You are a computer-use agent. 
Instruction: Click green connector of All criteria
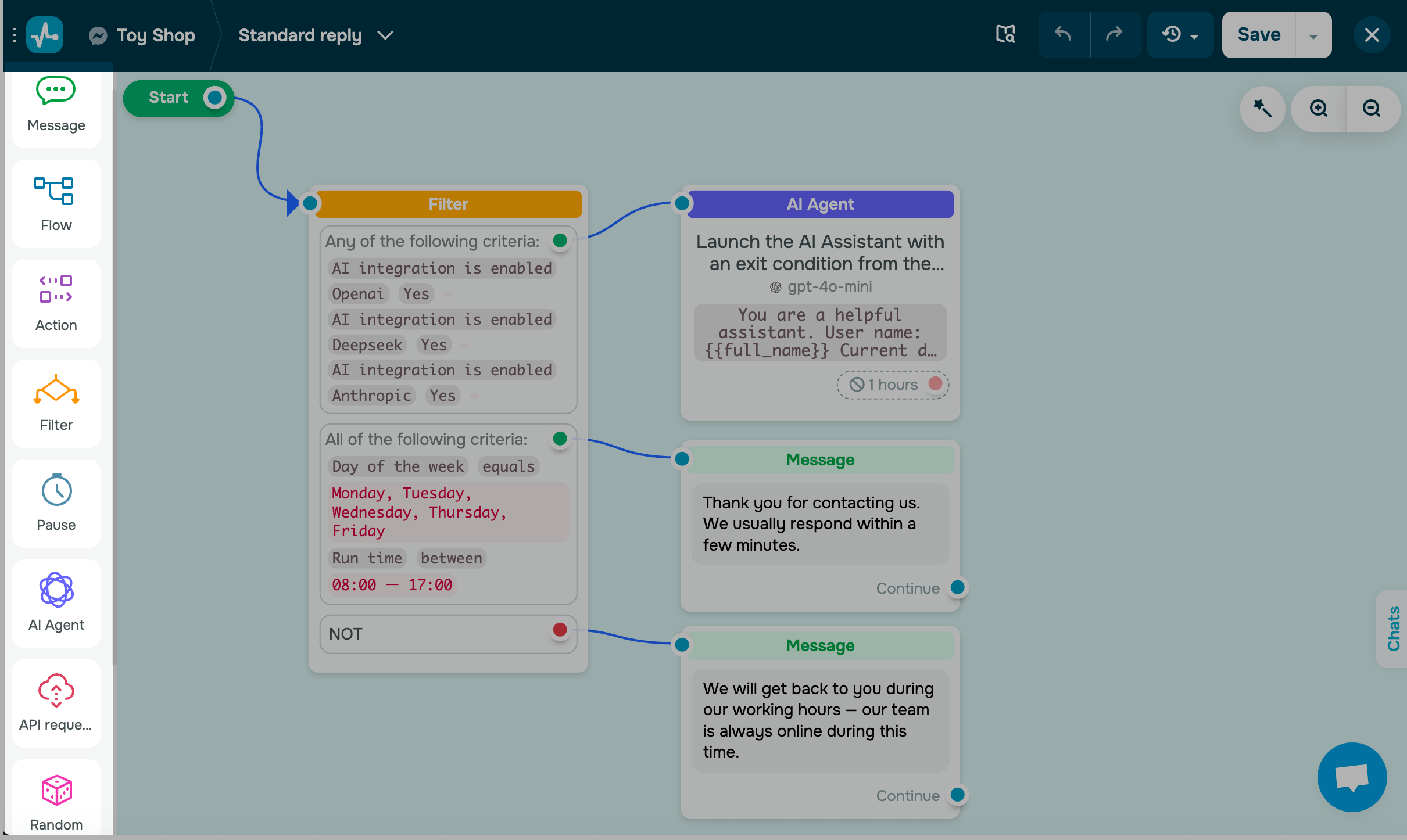(560, 439)
